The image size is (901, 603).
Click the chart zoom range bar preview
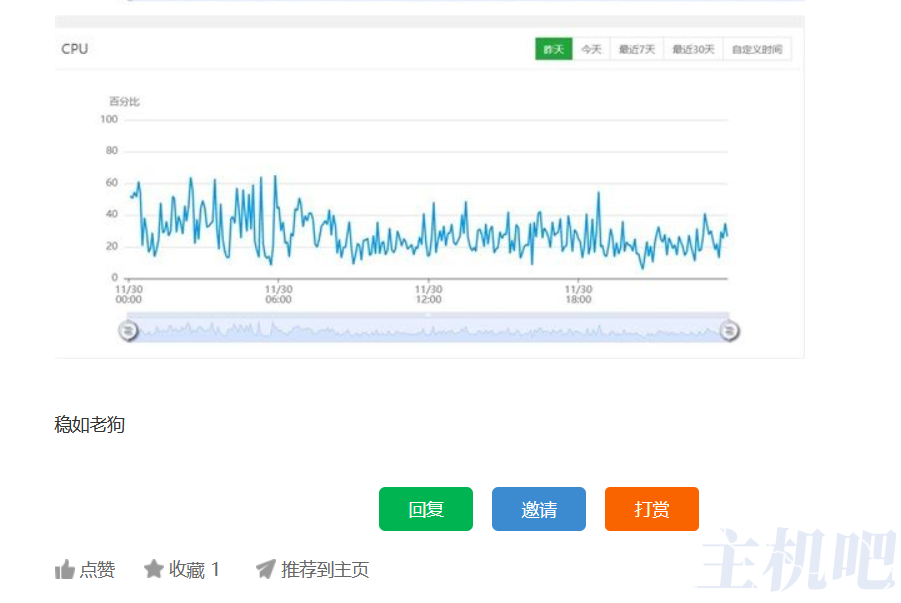(x=428, y=328)
